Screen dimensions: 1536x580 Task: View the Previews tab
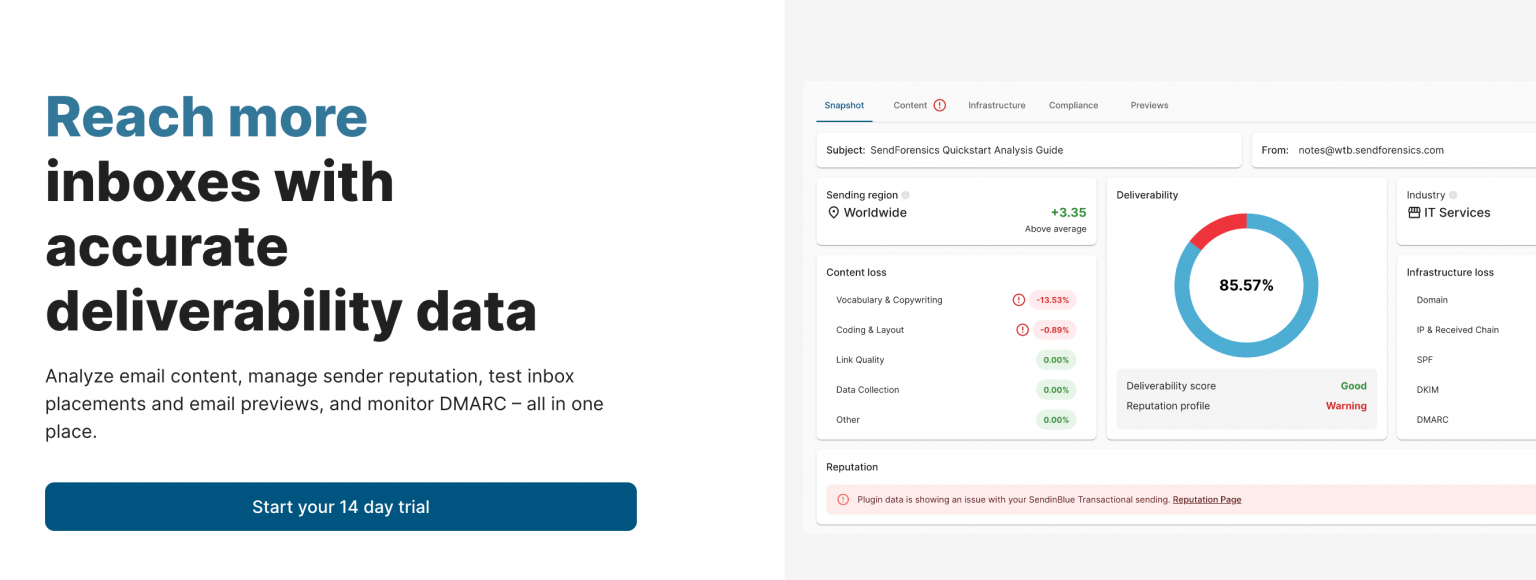point(1149,104)
